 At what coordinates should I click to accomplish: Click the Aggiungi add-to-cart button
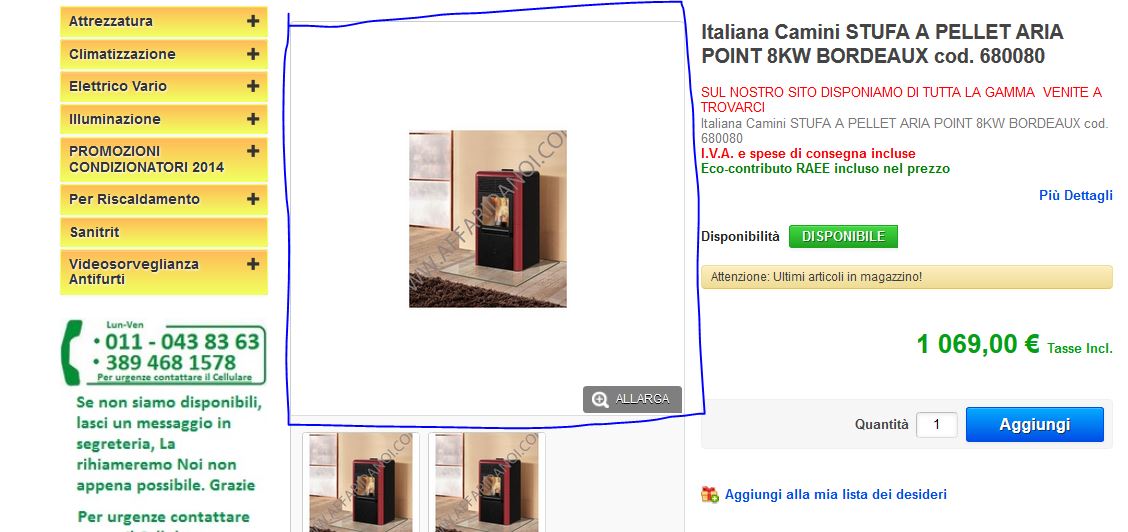click(x=1034, y=424)
